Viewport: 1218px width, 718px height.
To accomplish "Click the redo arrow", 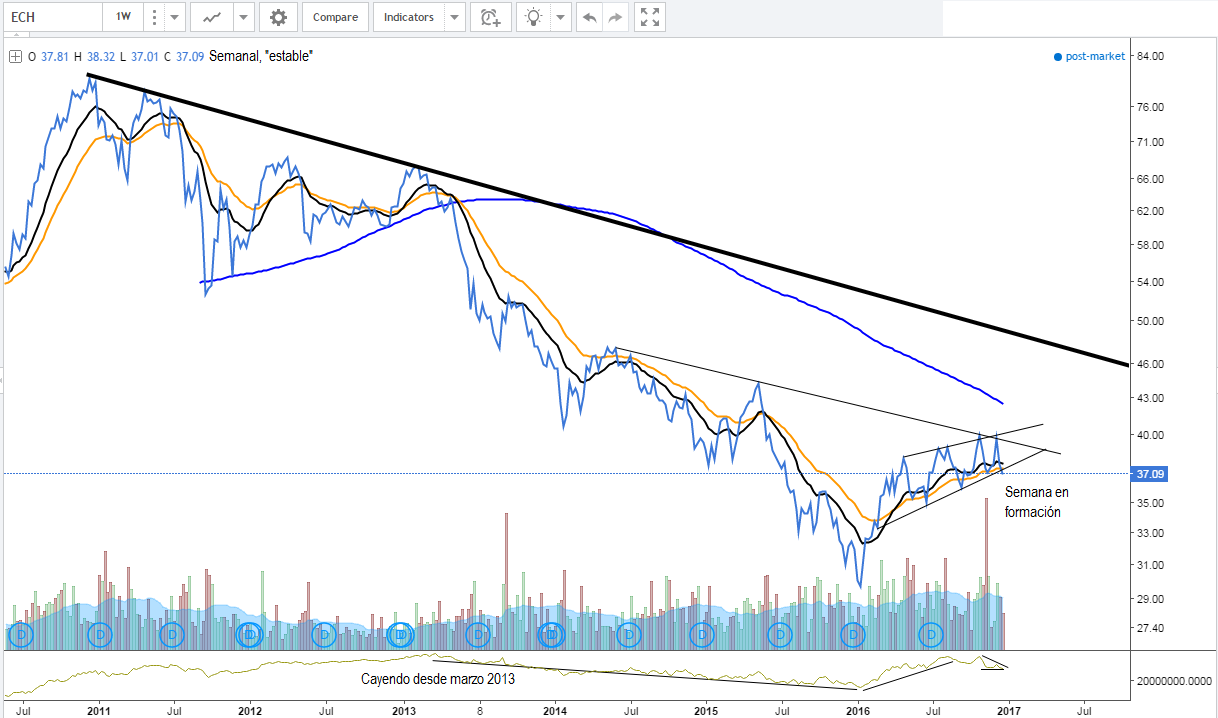I will (616, 17).
